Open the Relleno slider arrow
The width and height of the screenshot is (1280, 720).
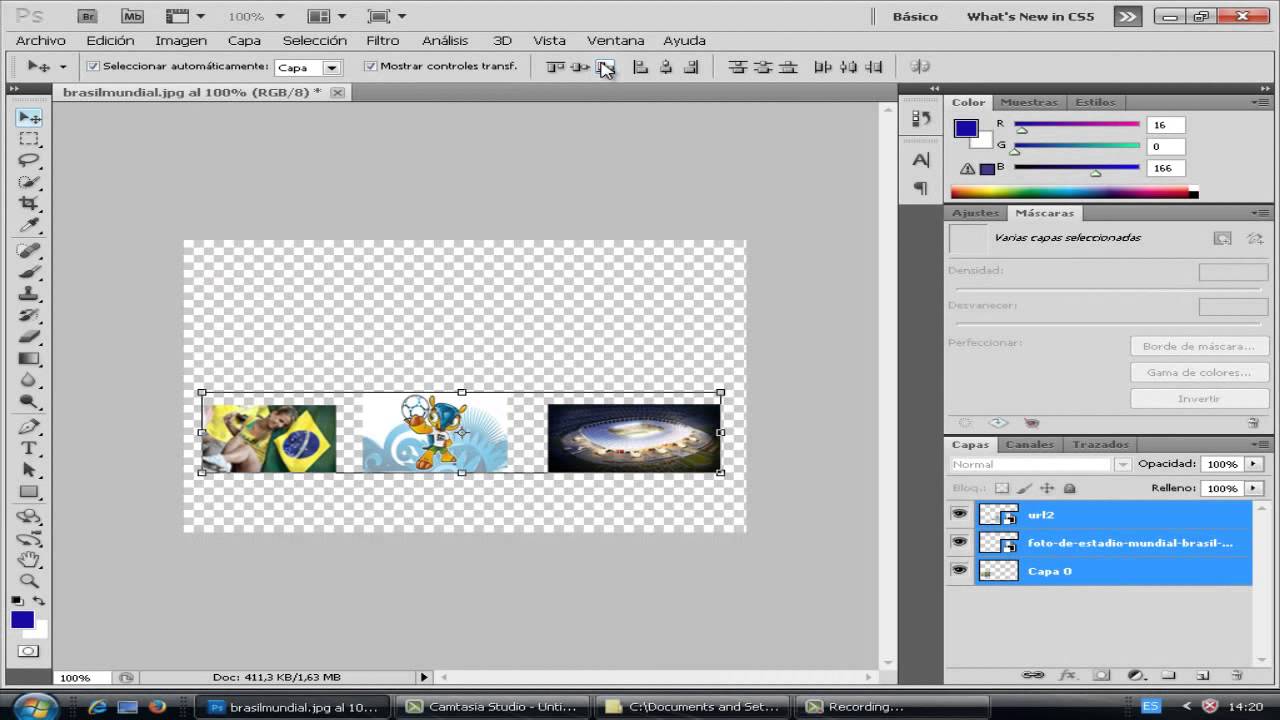click(1253, 488)
